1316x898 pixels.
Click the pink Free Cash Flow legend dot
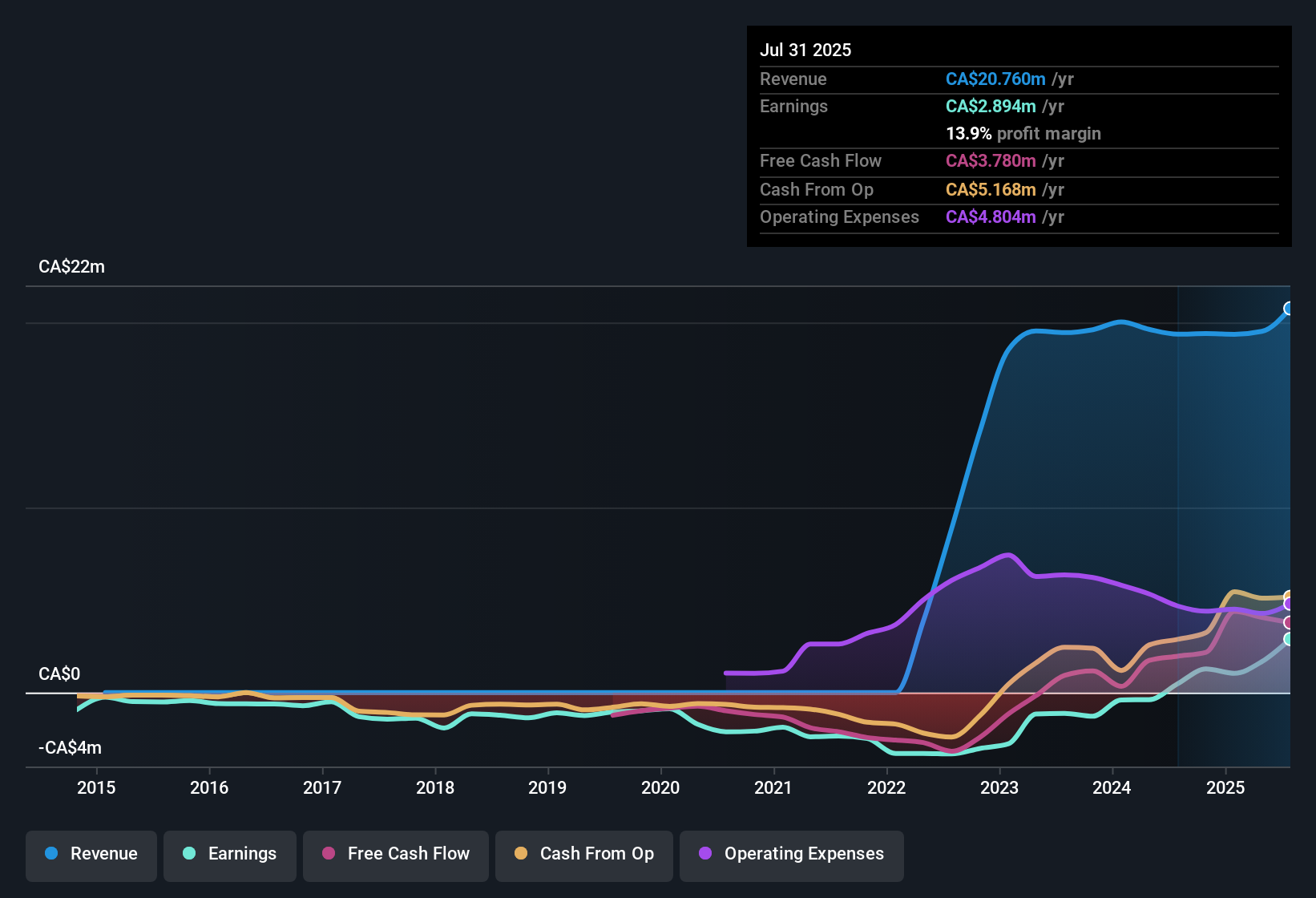click(x=328, y=854)
